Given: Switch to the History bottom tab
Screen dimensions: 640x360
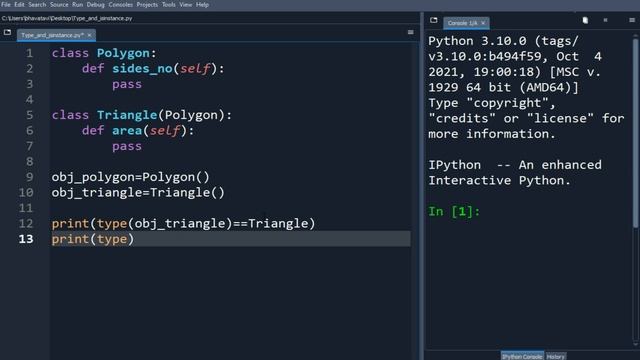Looking at the screenshot, I should click(556, 356).
